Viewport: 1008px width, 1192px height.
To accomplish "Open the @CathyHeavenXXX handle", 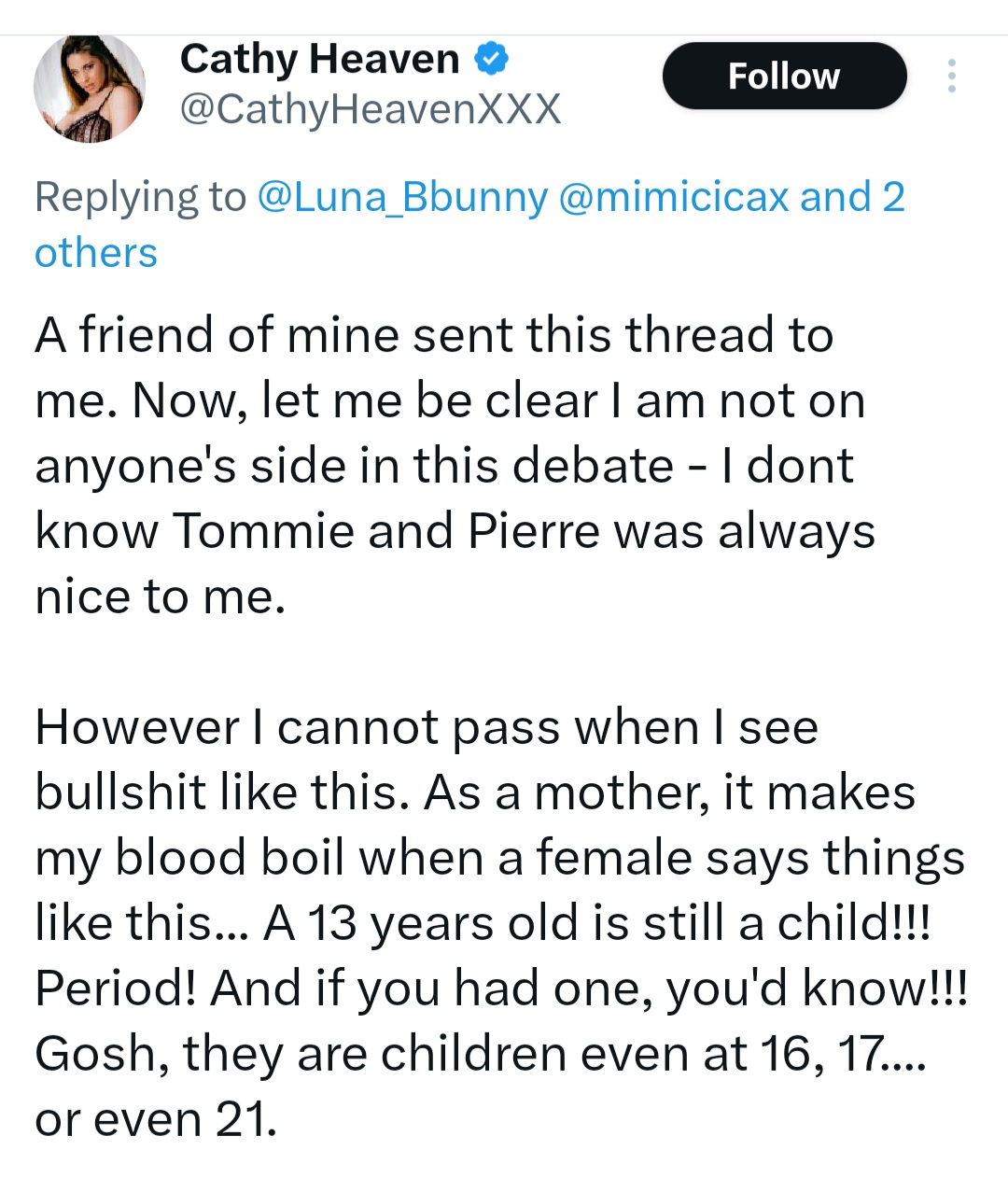I will click(370, 109).
